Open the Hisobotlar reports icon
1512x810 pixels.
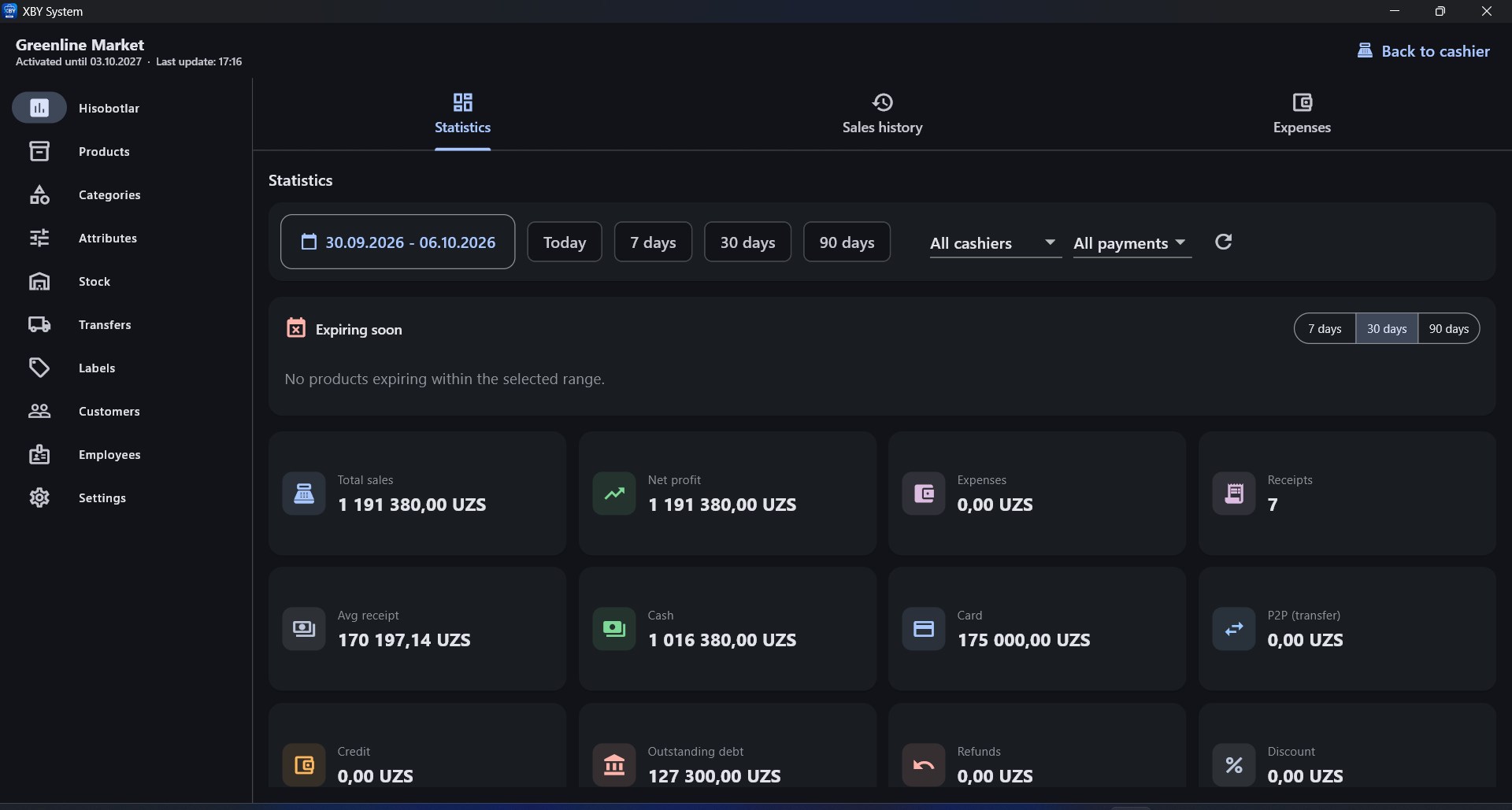[x=39, y=108]
